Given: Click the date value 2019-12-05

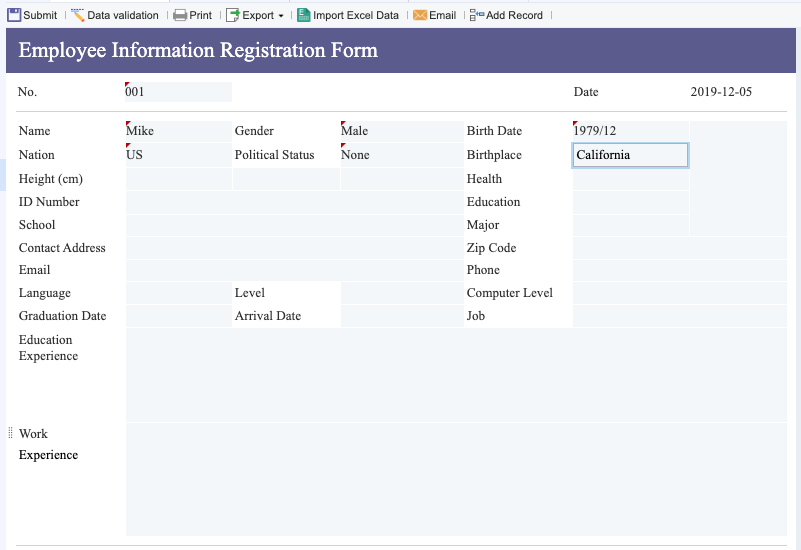Looking at the screenshot, I should [721, 92].
